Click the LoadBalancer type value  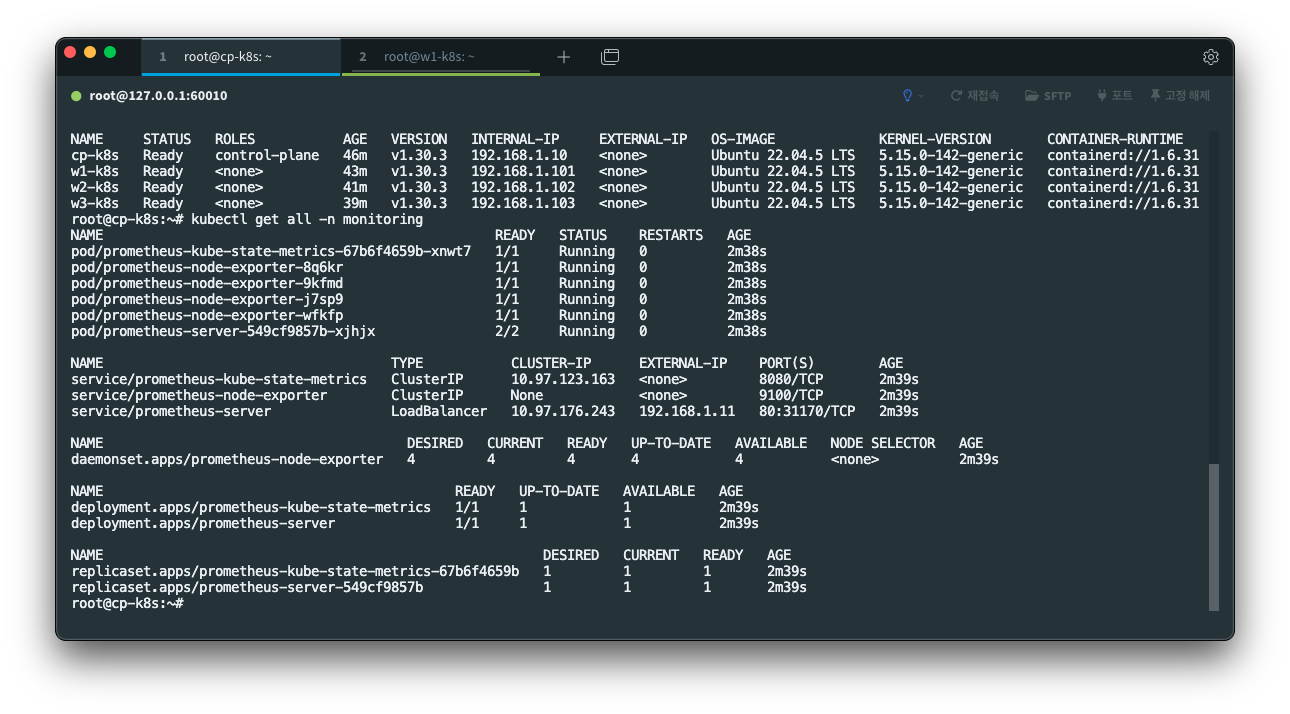[x=439, y=411]
